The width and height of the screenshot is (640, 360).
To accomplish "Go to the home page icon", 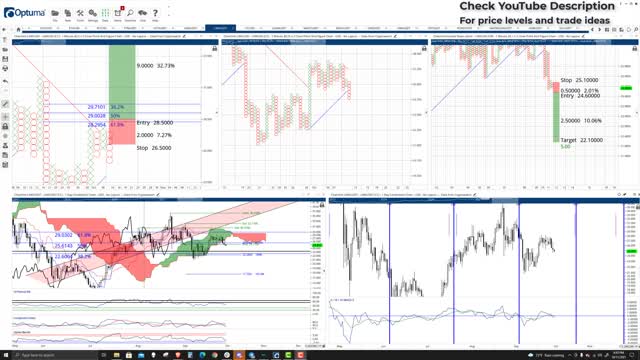I will (18, 29).
